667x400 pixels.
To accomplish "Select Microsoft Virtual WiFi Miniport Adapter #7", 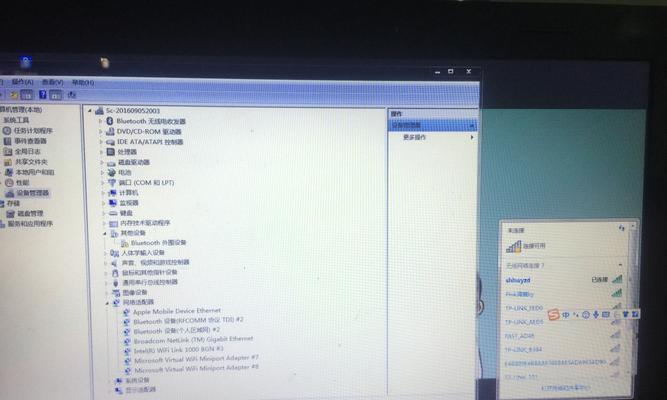I will click(x=196, y=359).
